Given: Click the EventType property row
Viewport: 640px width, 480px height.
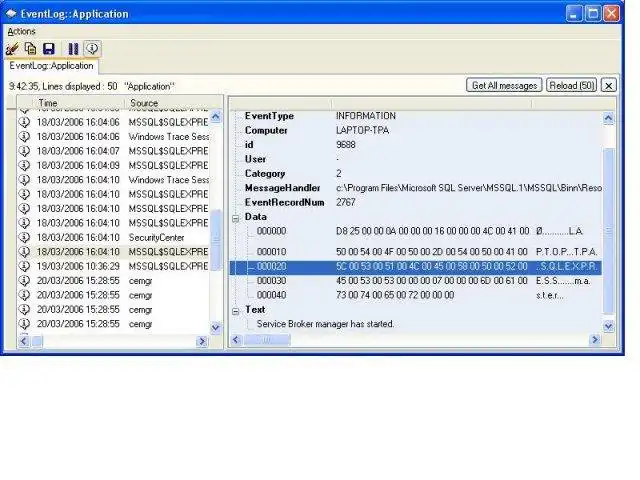Looking at the screenshot, I should (416, 116).
